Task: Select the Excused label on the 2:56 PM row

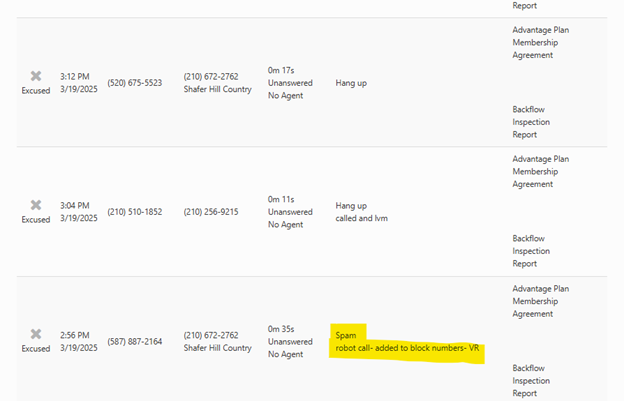Action: pyautogui.click(x=36, y=348)
